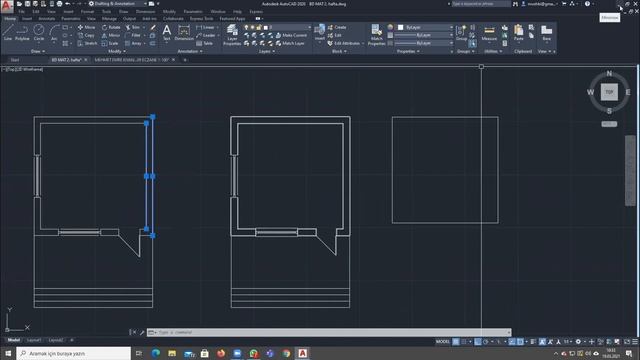Open the Insert ribbon tab
The width and height of the screenshot is (640, 360).
[x=27, y=19]
